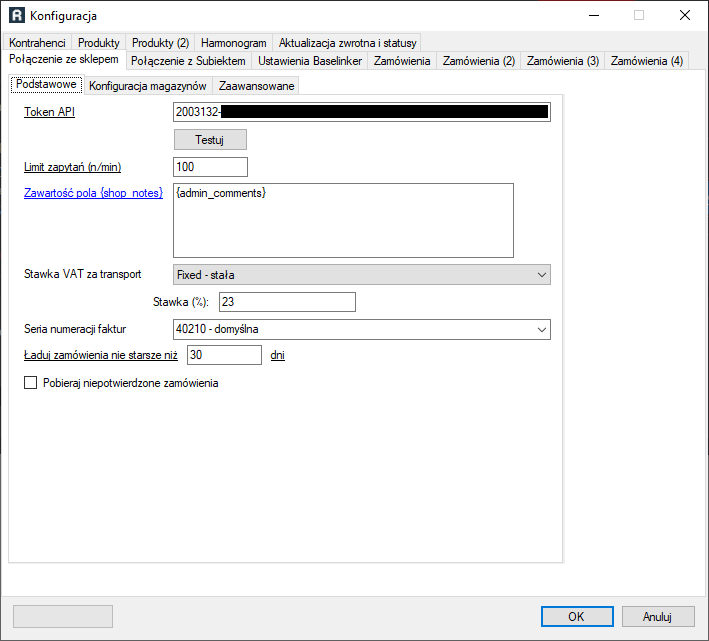Open the Zaawansowane sub-tab

[256, 86]
